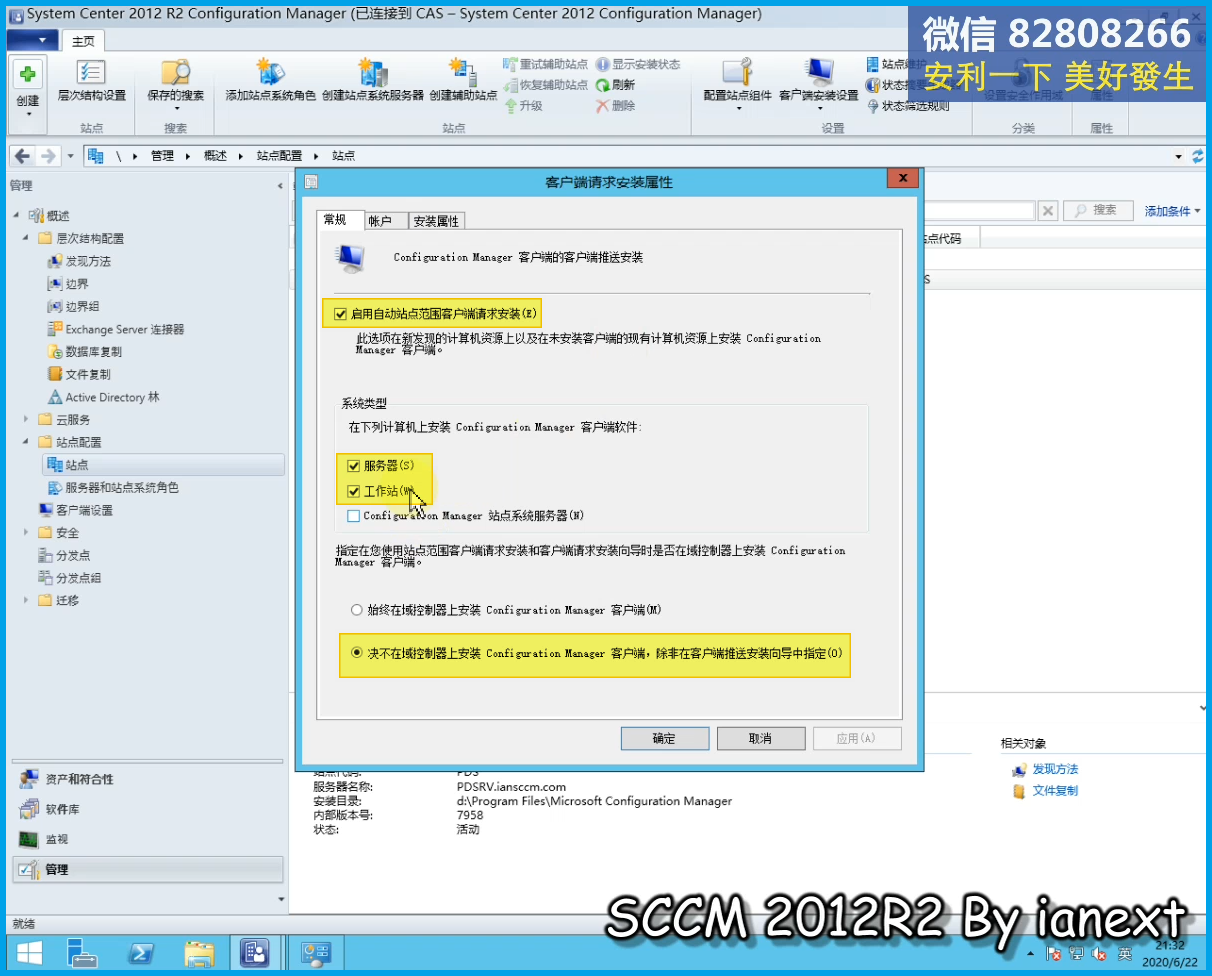Click the green 创建 plus icon

[28, 74]
